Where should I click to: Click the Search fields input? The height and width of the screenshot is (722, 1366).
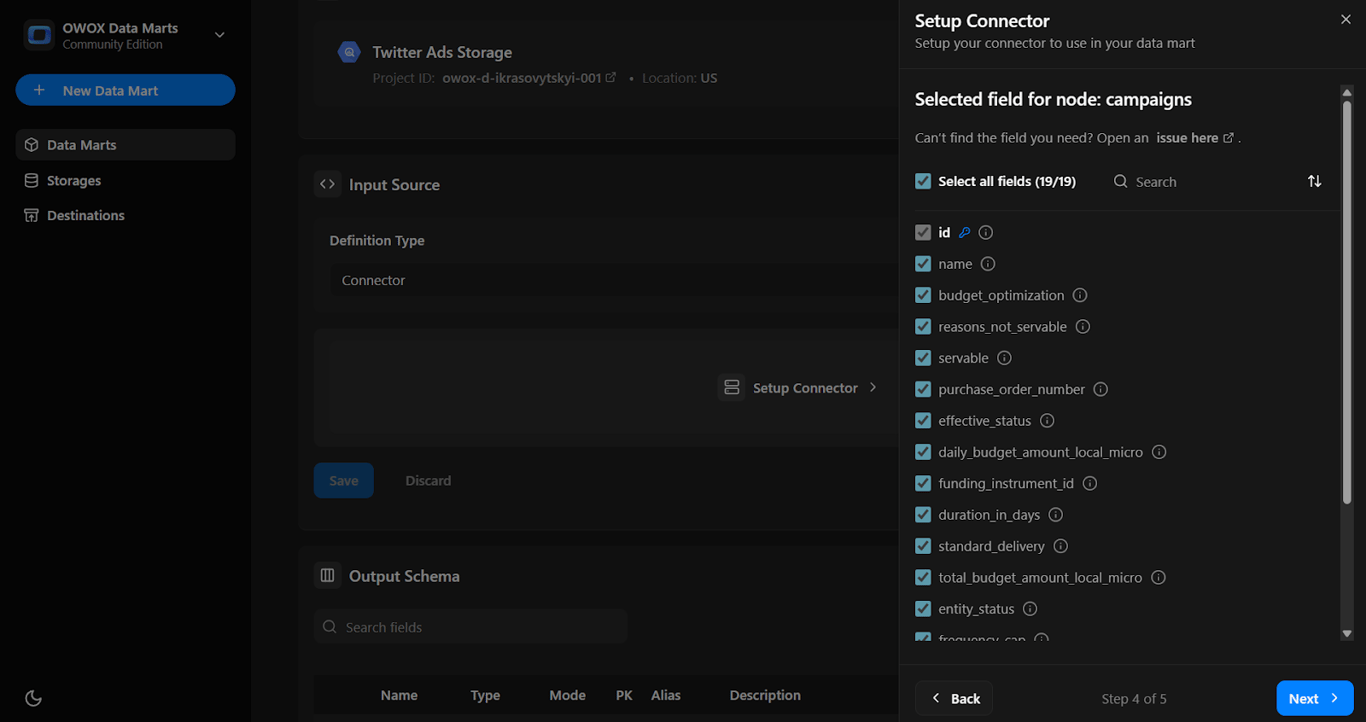click(470, 627)
